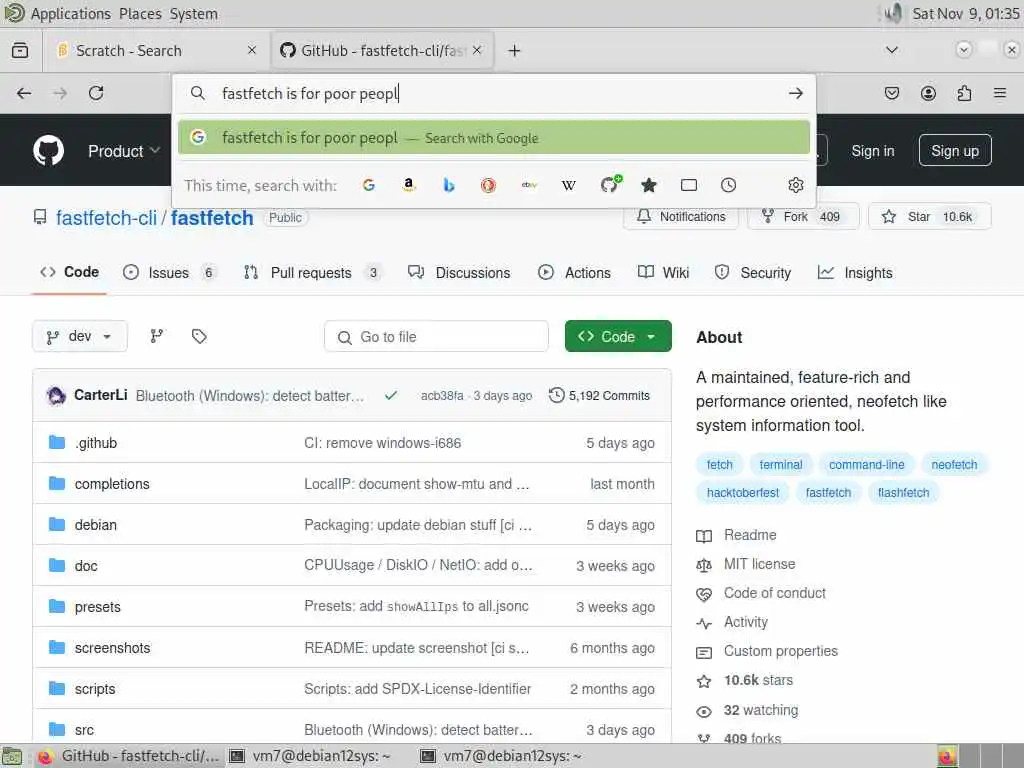Click the neofetch topic tag

(954, 465)
